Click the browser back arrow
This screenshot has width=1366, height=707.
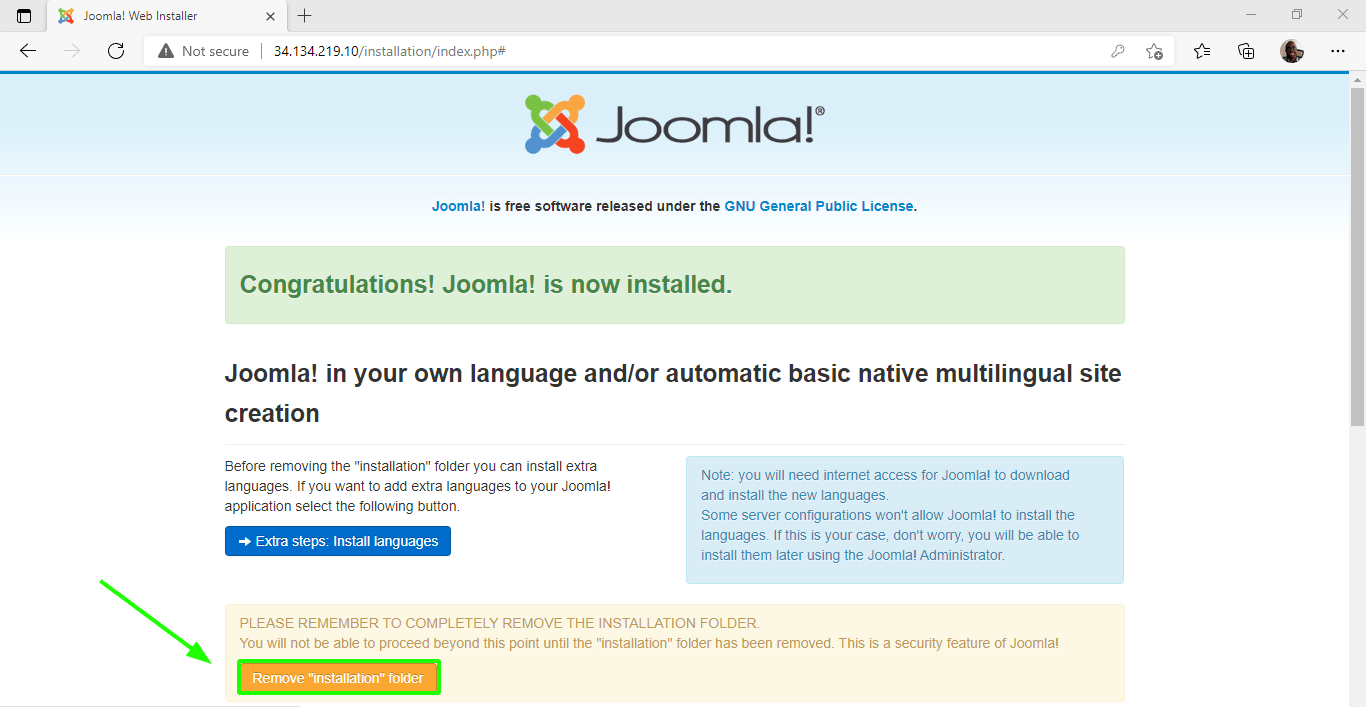click(x=28, y=51)
